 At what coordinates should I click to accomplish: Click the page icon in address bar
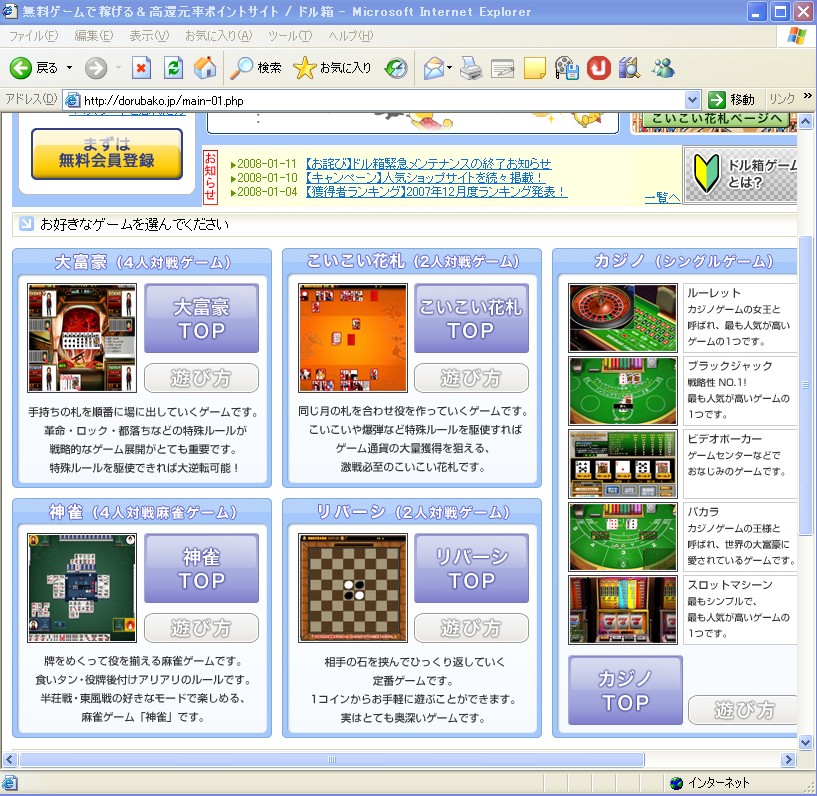(x=72, y=100)
